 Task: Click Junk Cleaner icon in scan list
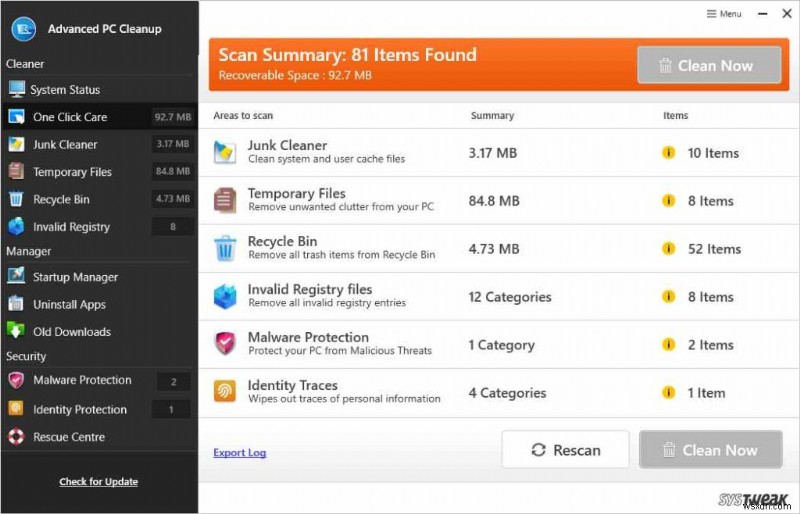225,153
